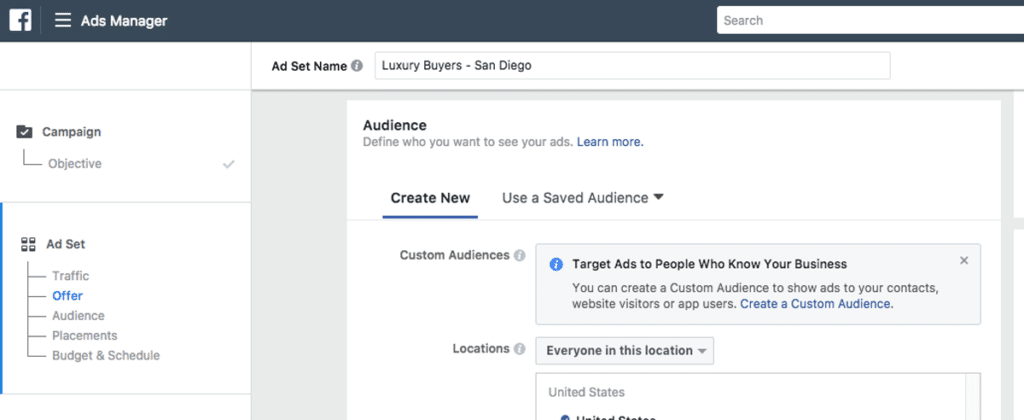Edit the Ad Set Name field
Image resolution: width=1024 pixels, height=420 pixels.
[632, 65]
